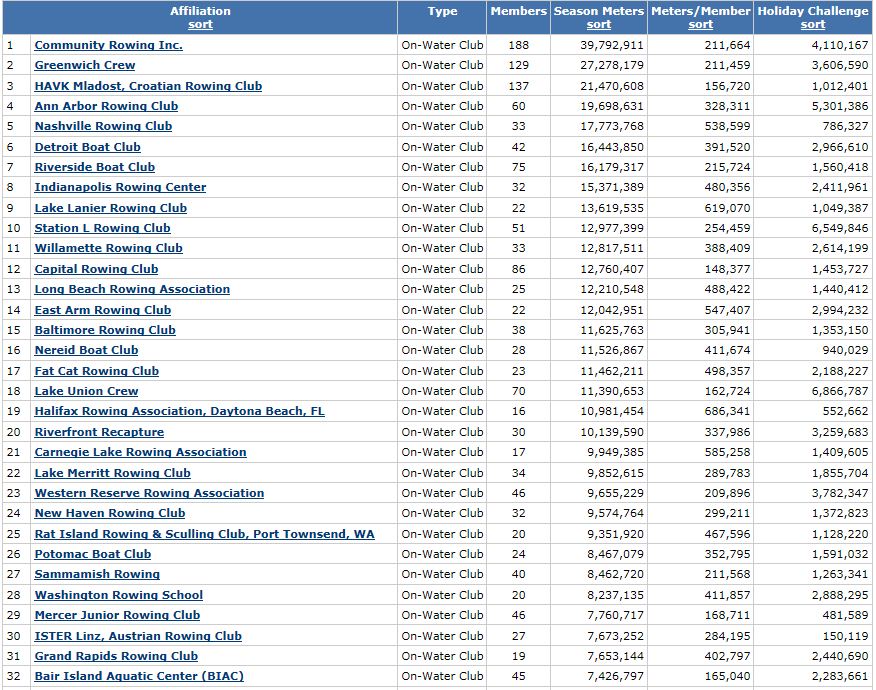Select the New Haven Rowing Club link
Screen dimensions: 876x690
(x=110, y=513)
